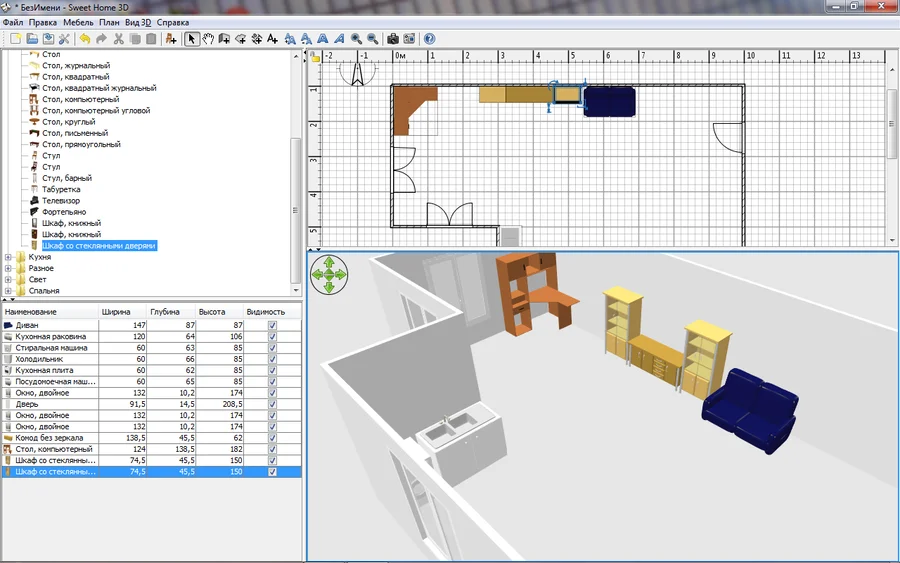Click the Add furniture to home icon
Screen dimensions: 900x563
pyautogui.click(x=171, y=39)
